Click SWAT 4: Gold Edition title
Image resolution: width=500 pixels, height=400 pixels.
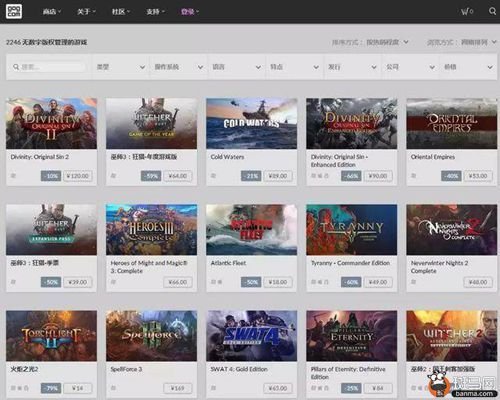pos(239,369)
